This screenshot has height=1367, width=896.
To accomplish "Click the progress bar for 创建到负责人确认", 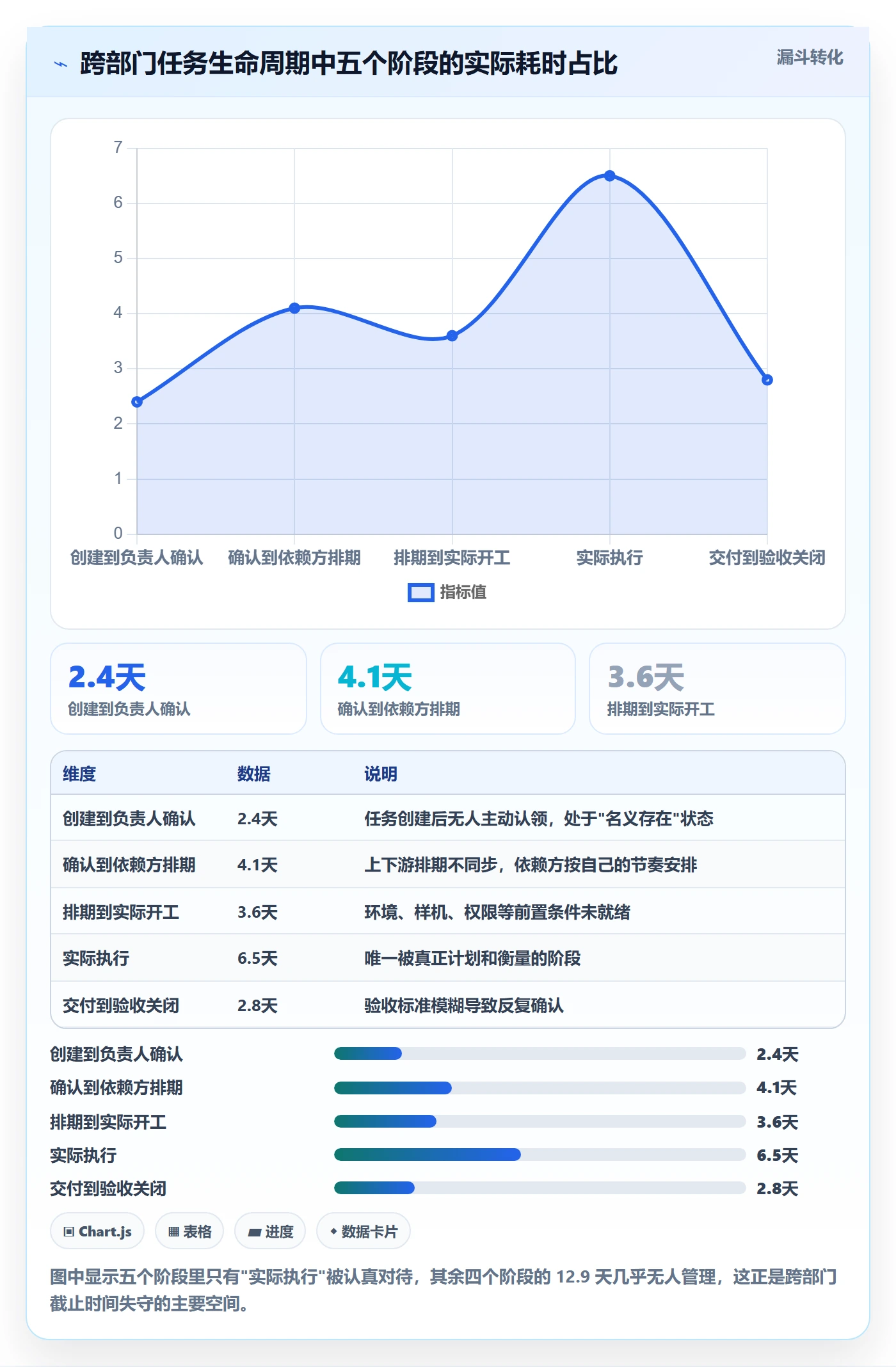I will (x=540, y=1053).
